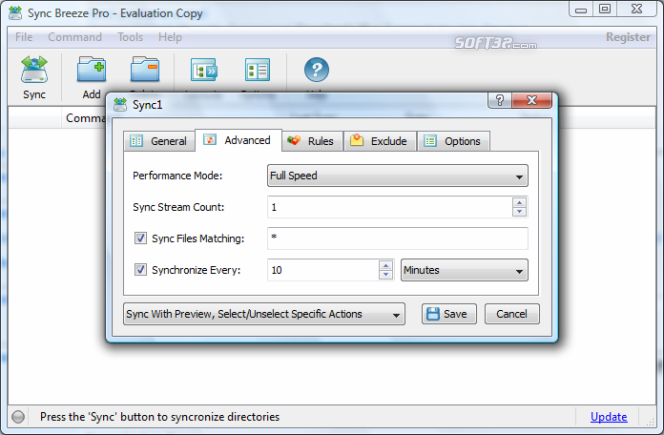664x435 pixels.
Task: Click the Add folder toolbar icon
Action: pos(91,69)
